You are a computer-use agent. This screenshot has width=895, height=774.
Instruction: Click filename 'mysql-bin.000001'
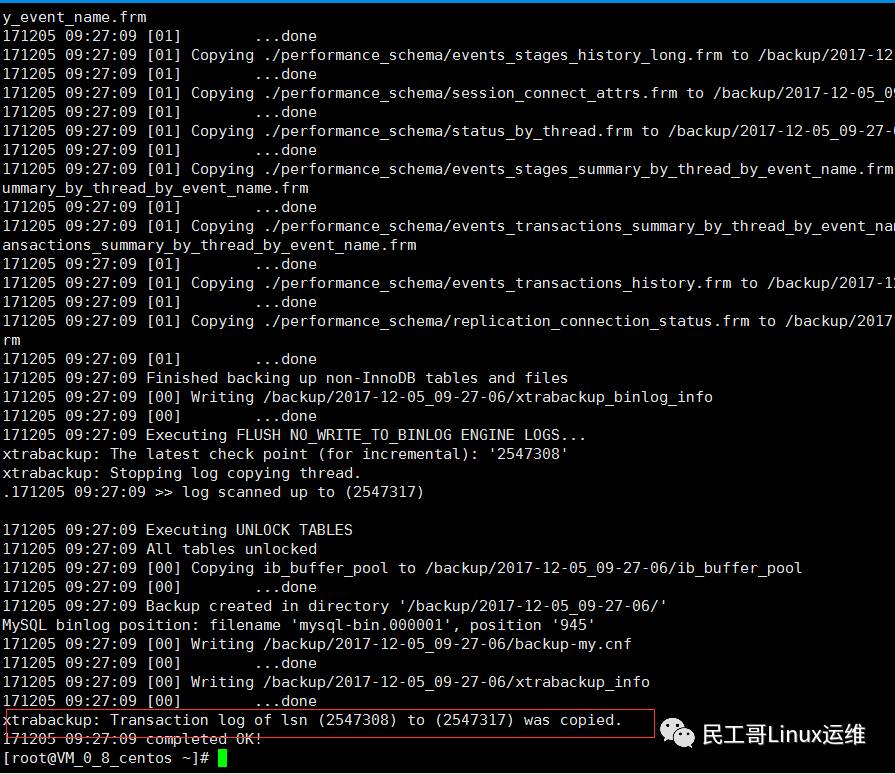coord(375,625)
